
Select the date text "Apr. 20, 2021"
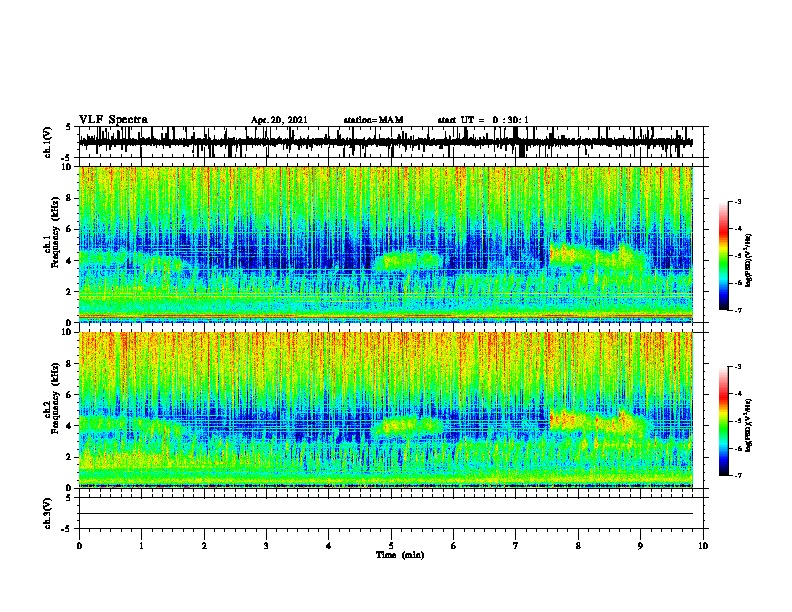click(279, 120)
